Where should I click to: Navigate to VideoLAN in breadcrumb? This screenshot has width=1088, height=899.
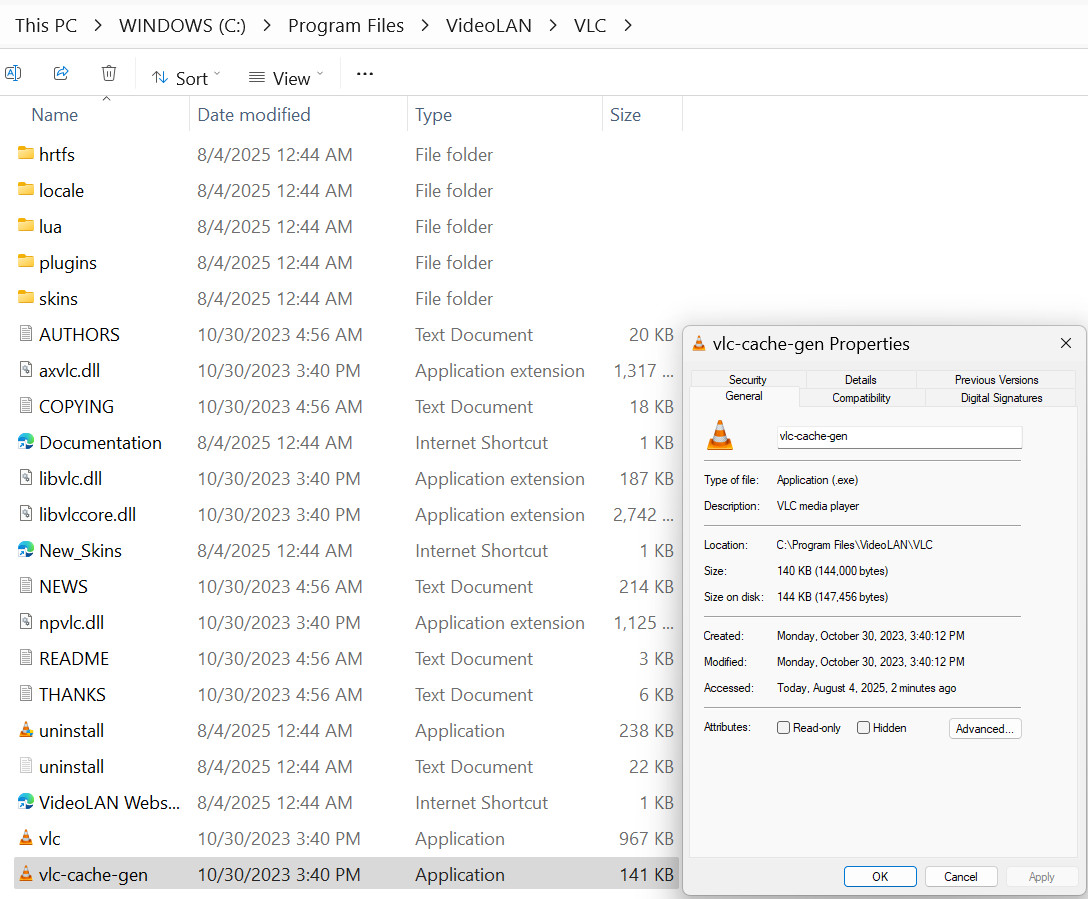click(488, 26)
